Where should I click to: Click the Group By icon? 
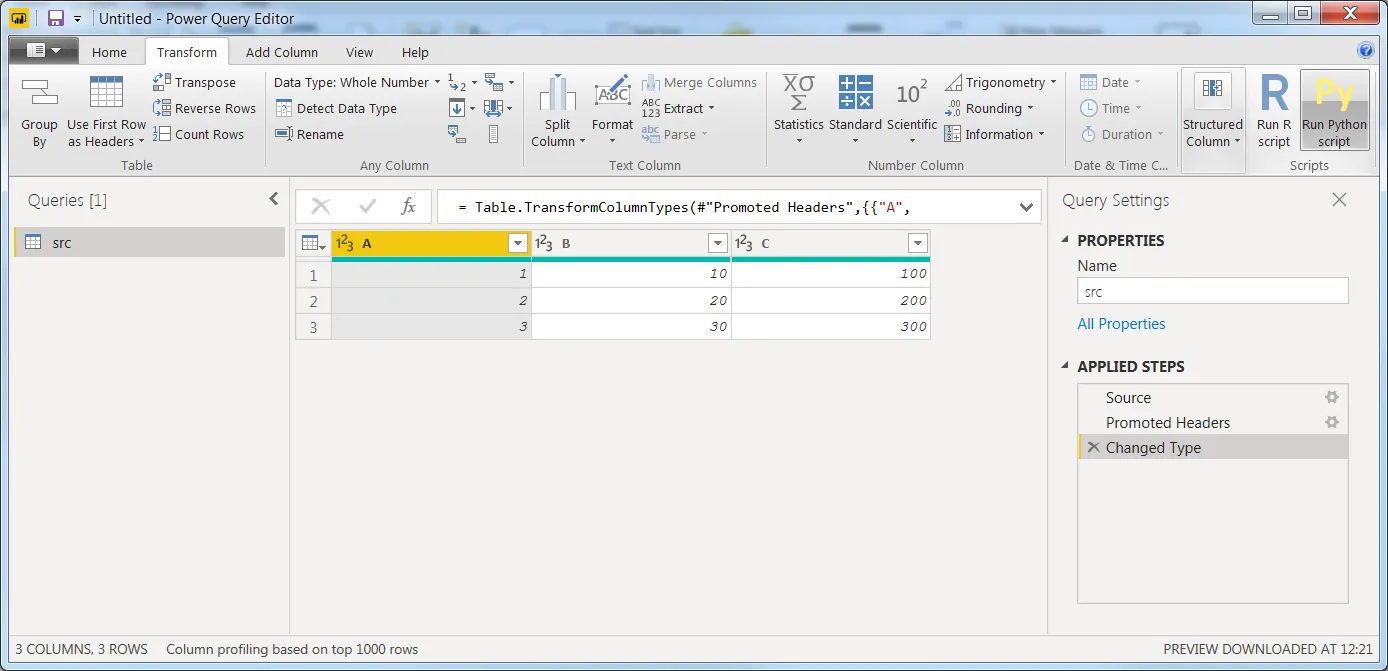(39, 93)
